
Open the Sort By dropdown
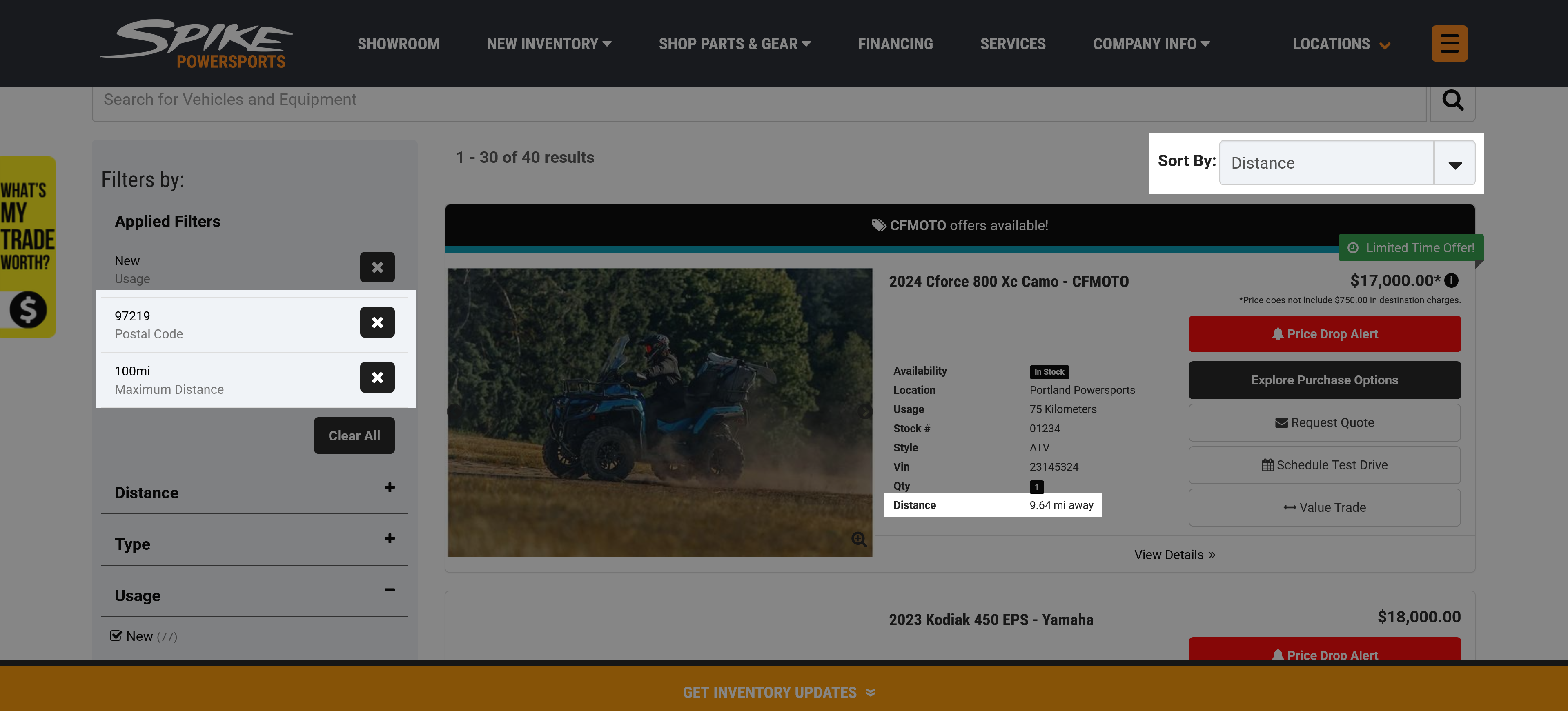point(1346,163)
